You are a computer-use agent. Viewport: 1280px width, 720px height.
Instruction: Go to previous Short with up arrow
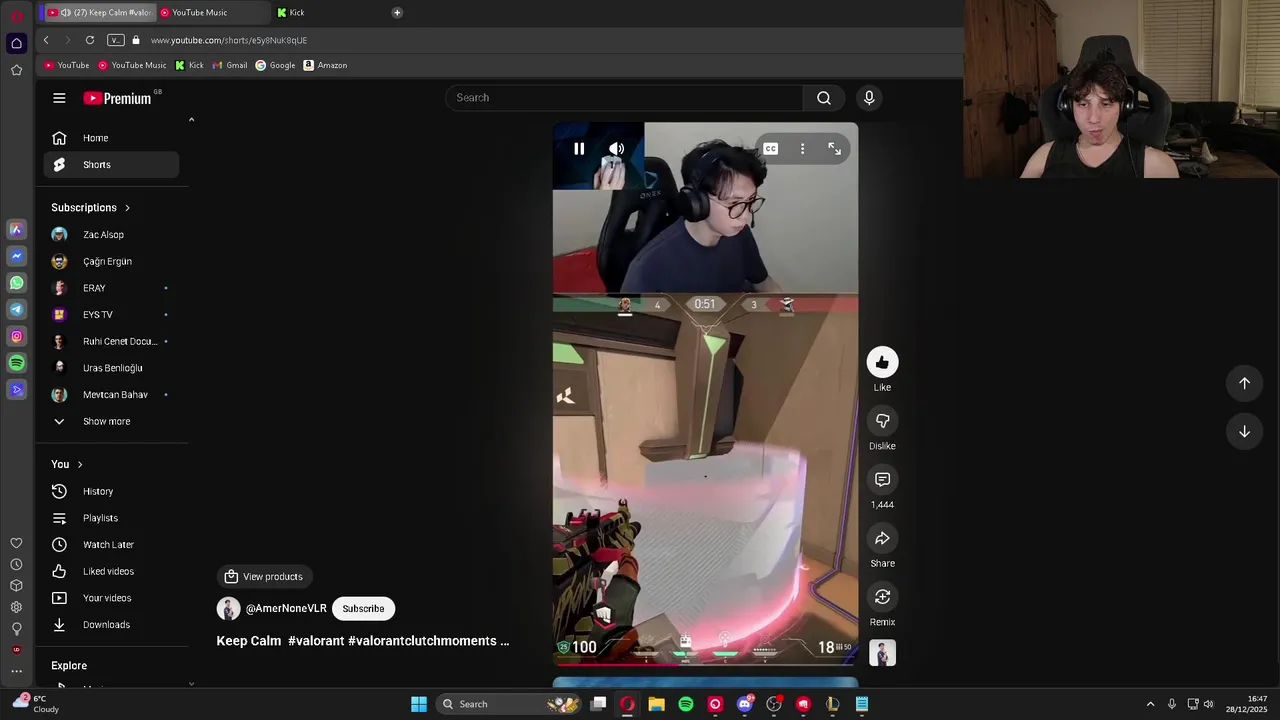(x=1244, y=383)
